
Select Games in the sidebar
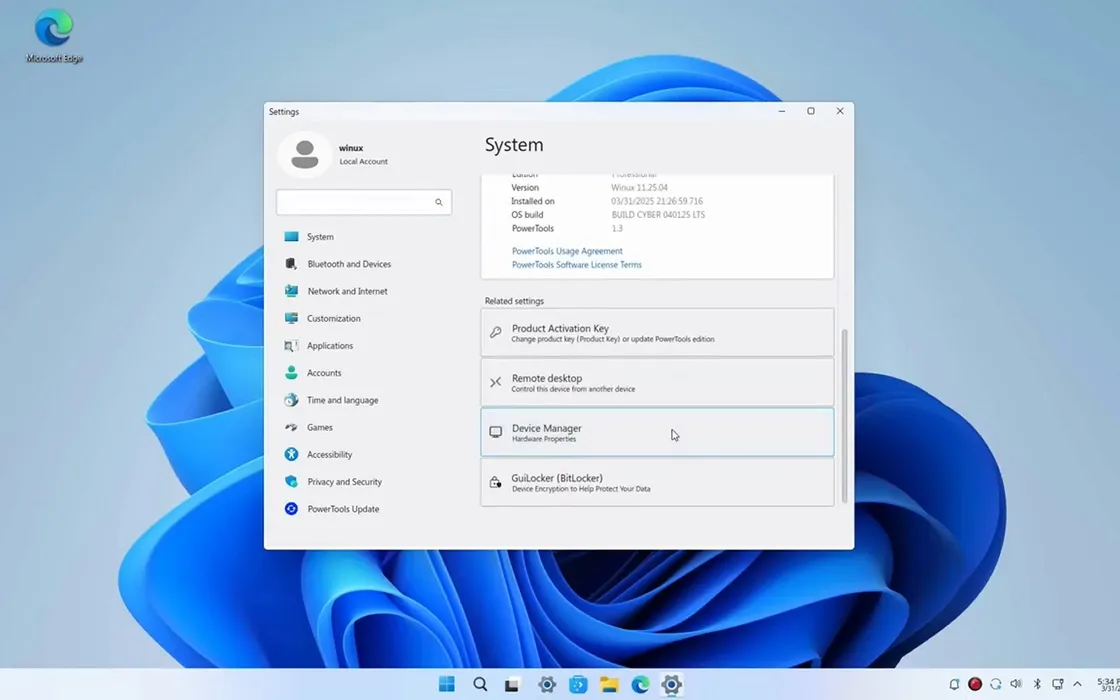(x=319, y=427)
